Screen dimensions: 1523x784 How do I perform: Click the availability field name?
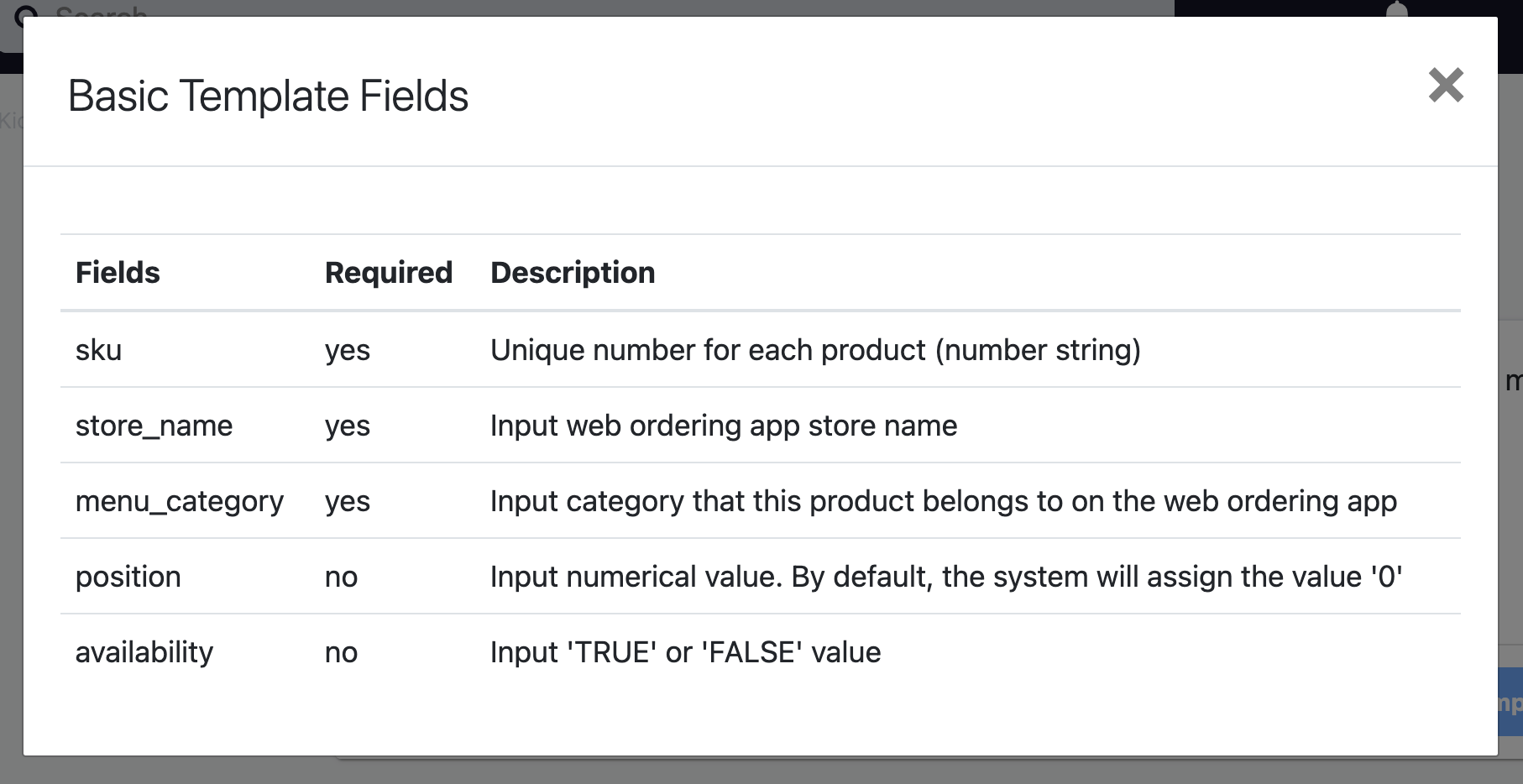[144, 652]
